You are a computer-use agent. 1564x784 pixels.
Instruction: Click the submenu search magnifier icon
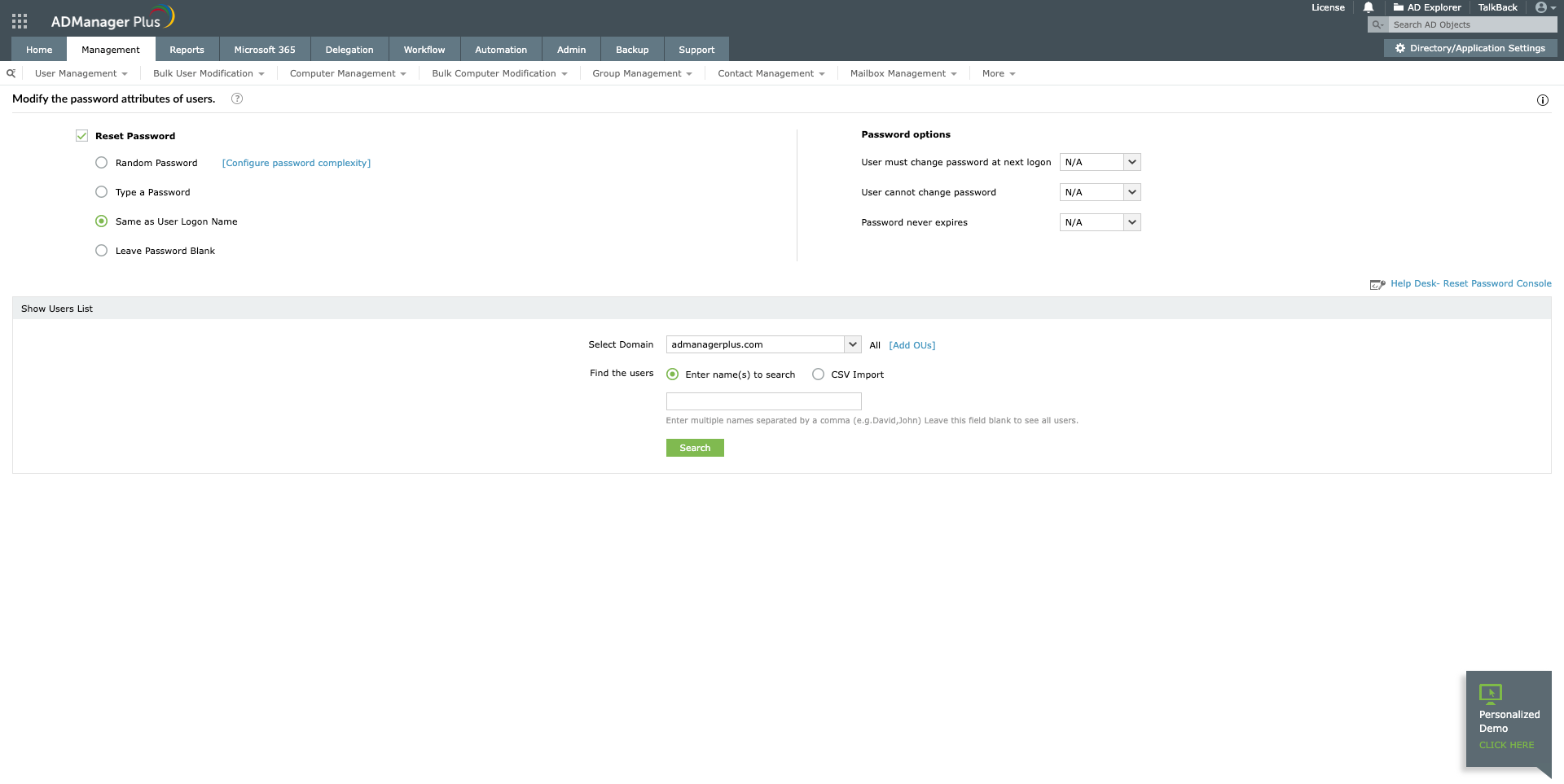tap(11, 73)
